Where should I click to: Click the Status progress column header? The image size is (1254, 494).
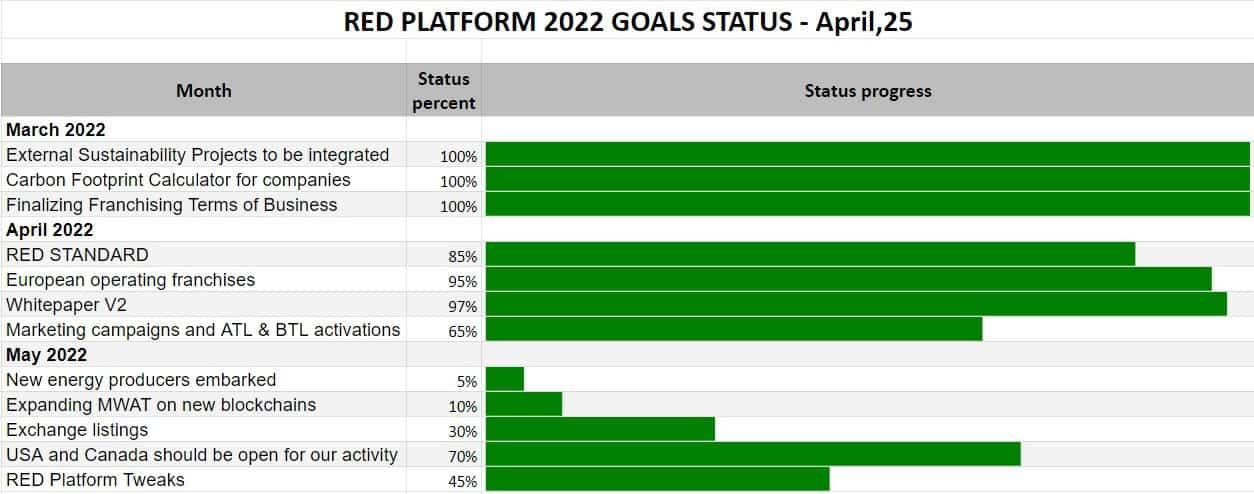click(867, 90)
